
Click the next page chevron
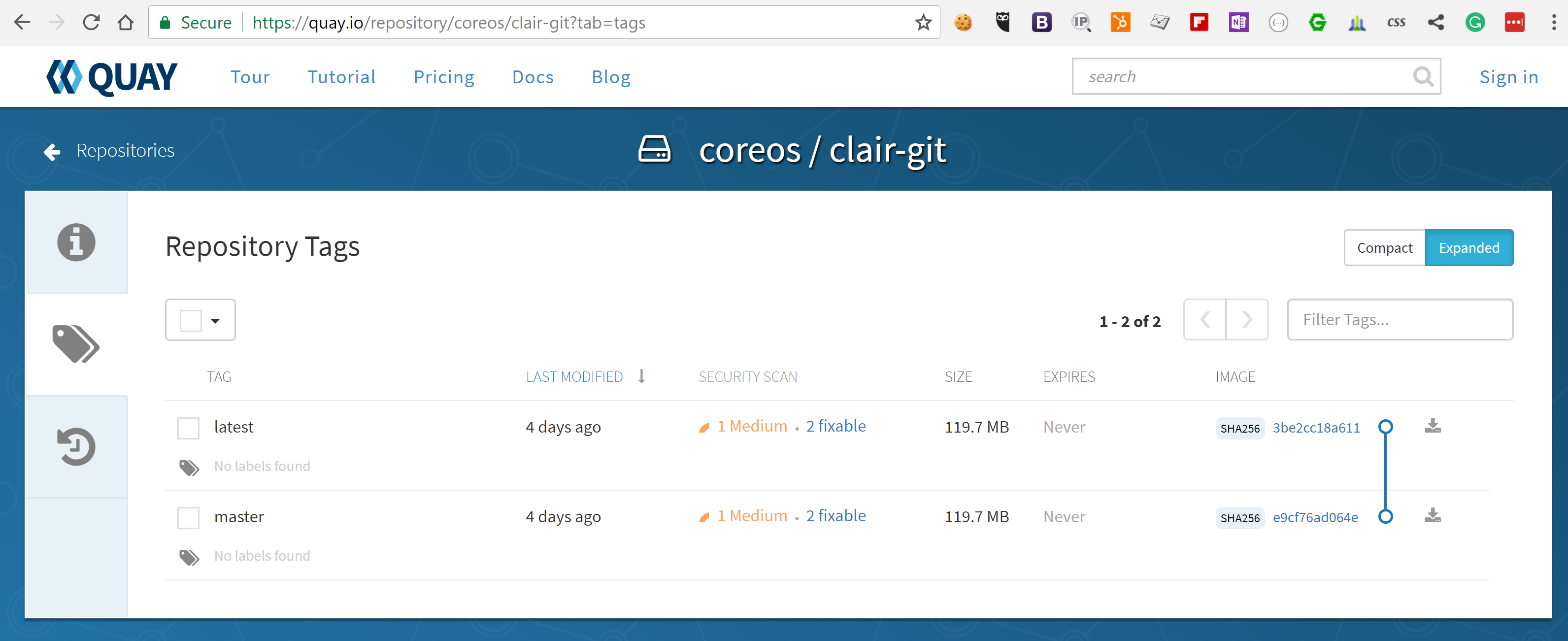coord(1247,320)
